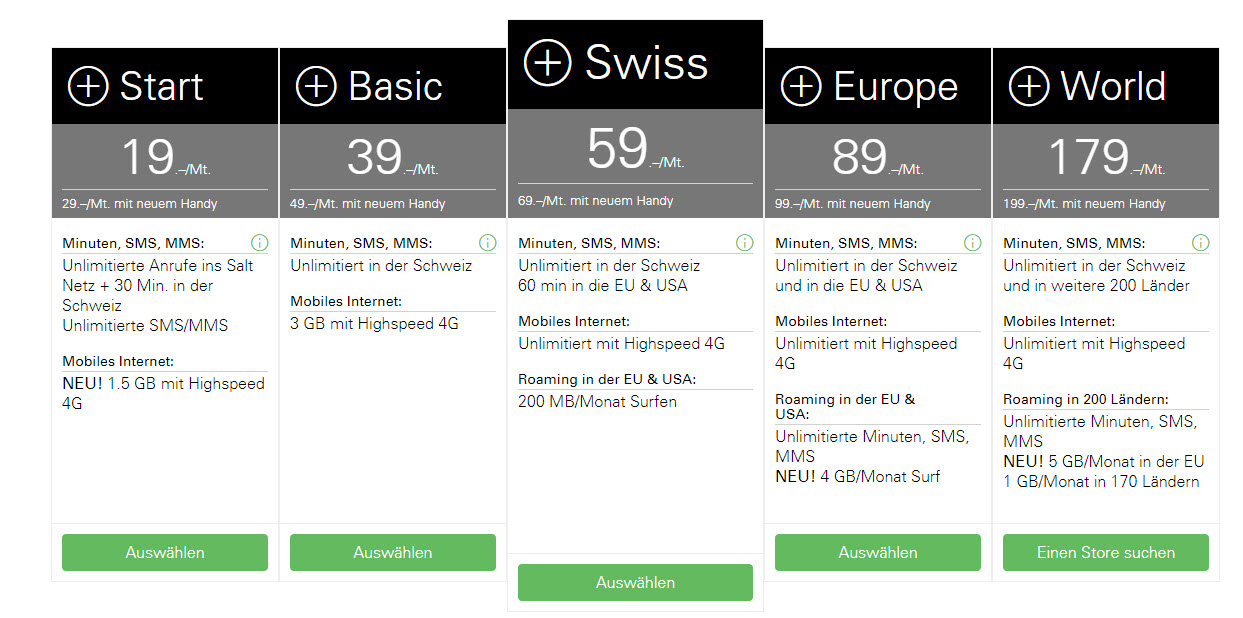
Task: Click the 59.–/Mt. Swiss price
Action: pyautogui.click(x=635, y=150)
